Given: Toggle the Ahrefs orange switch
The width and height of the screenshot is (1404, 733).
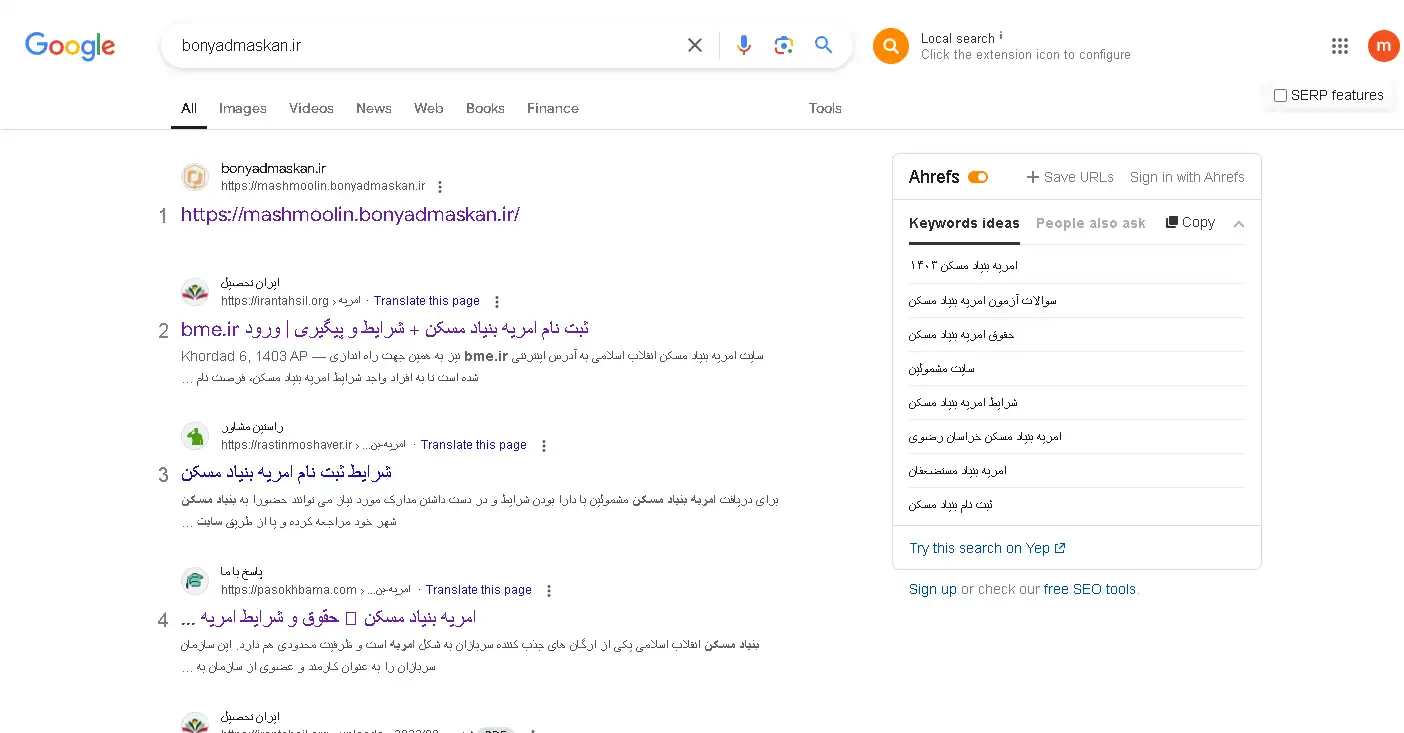Looking at the screenshot, I should coord(978,177).
